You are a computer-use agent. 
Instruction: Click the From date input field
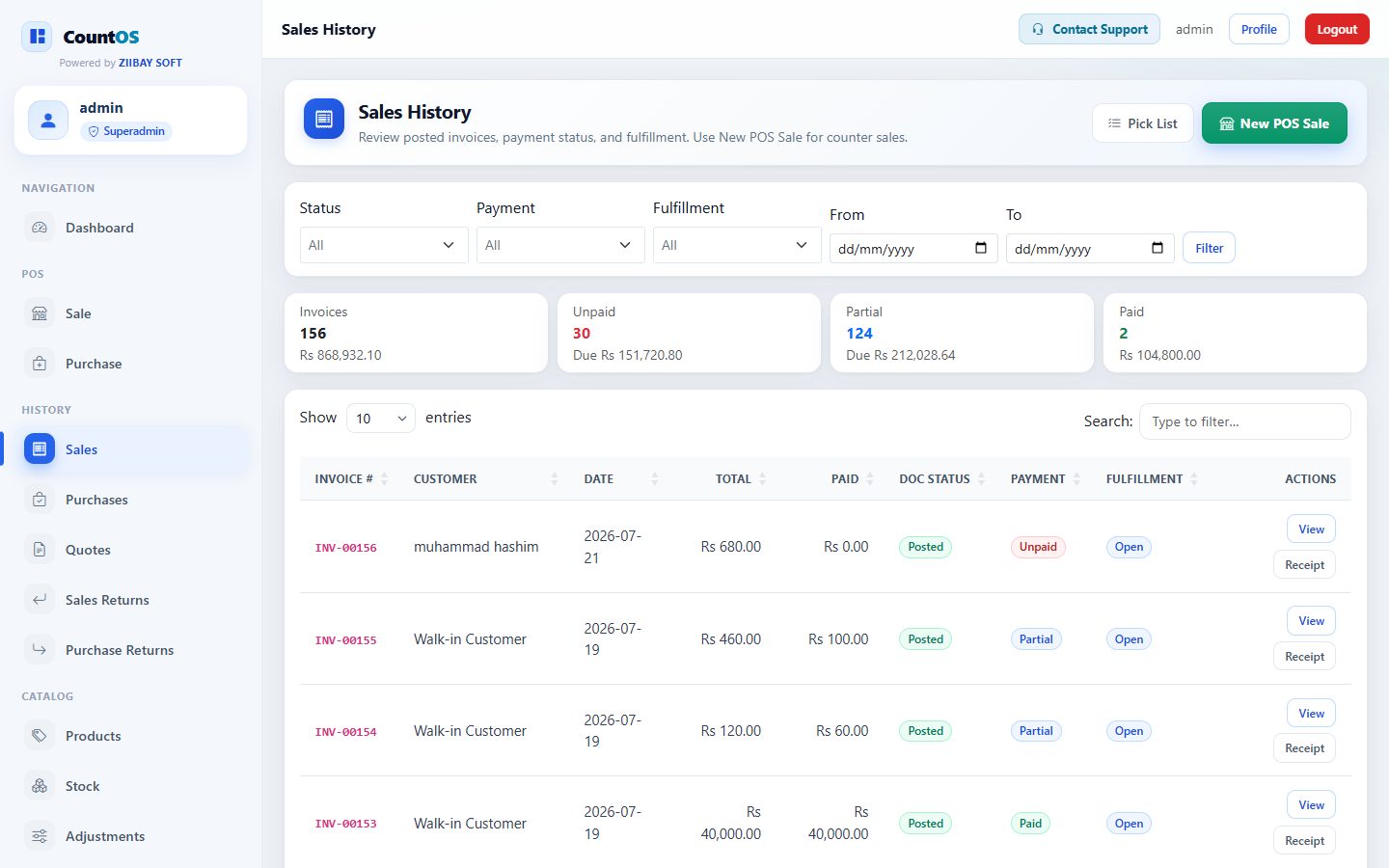(913, 248)
